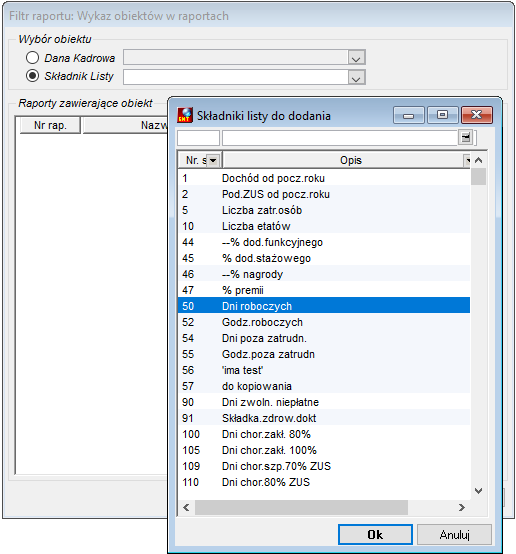Select row 'Dochód od pocz.roku'

[324, 178]
